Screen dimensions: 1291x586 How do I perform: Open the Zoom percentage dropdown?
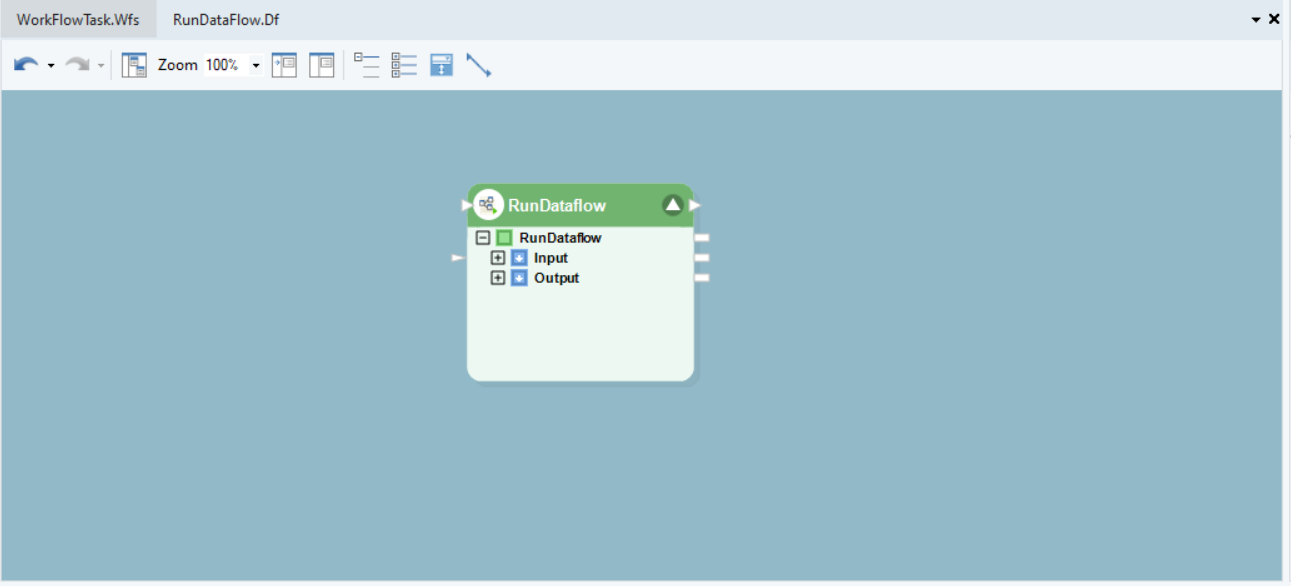pyautogui.click(x=256, y=65)
